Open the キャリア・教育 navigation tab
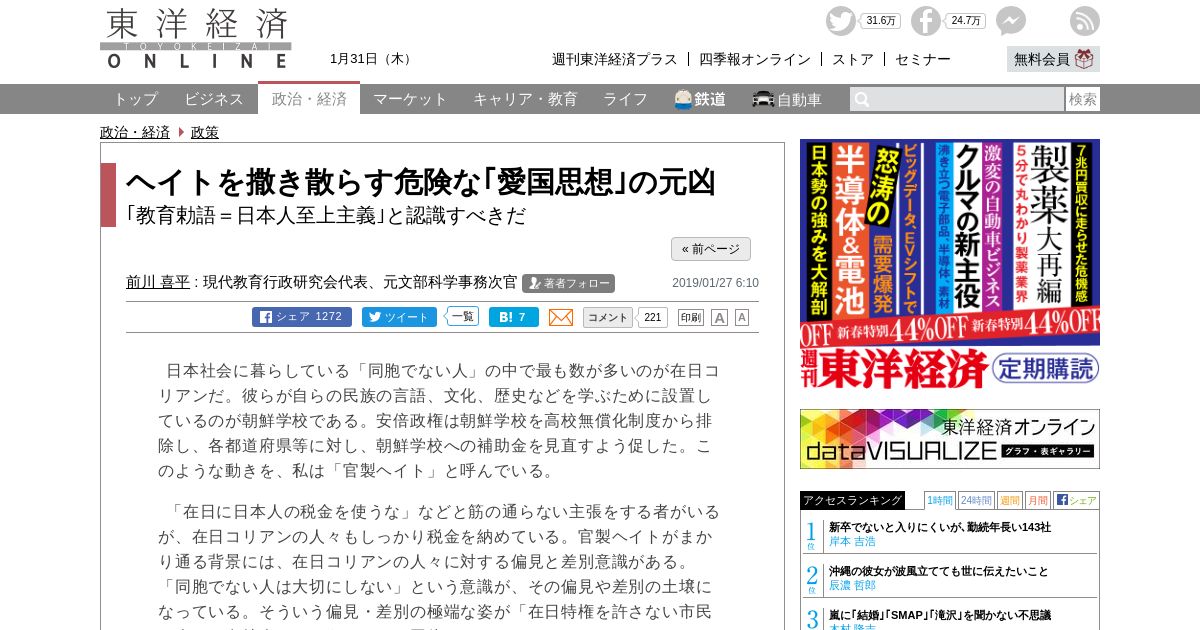 click(525, 99)
